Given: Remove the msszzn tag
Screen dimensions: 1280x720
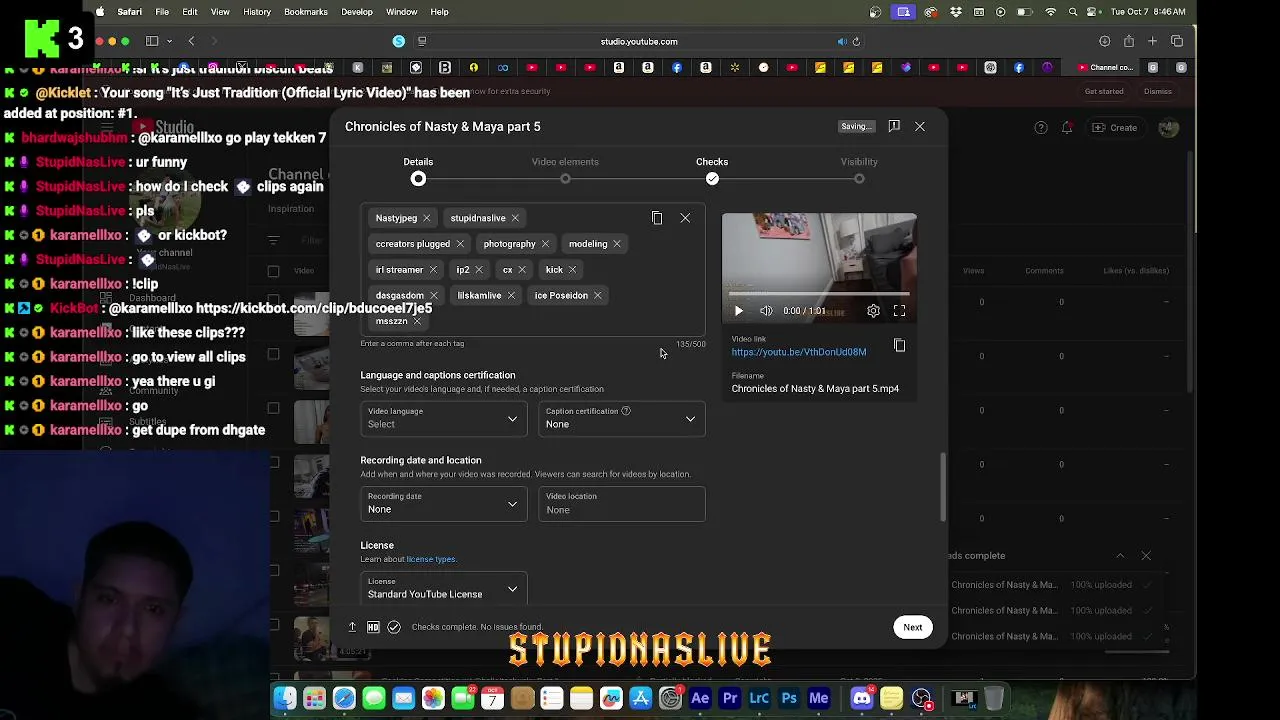Looking at the screenshot, I should pos(417,322).
